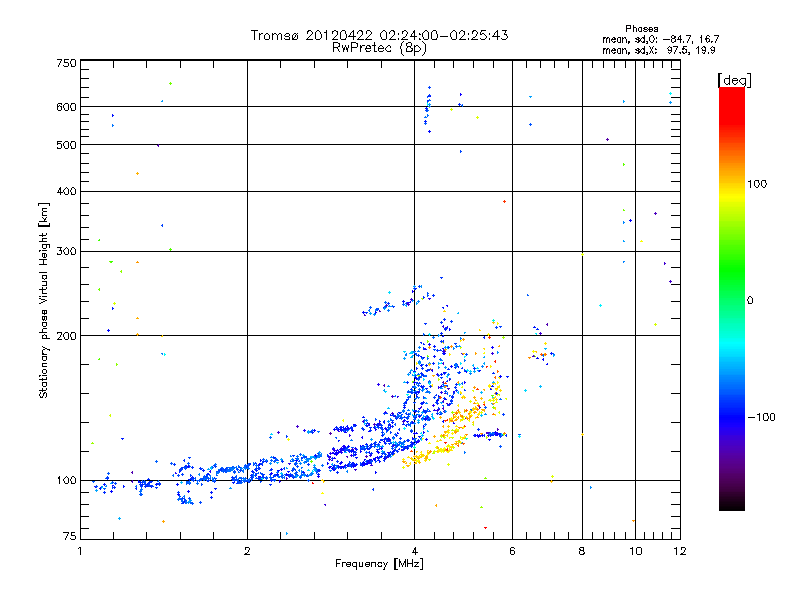The image size is (800, 600).
Task: Click the y-axis label '400'
Action: click(x=66, y=191)
